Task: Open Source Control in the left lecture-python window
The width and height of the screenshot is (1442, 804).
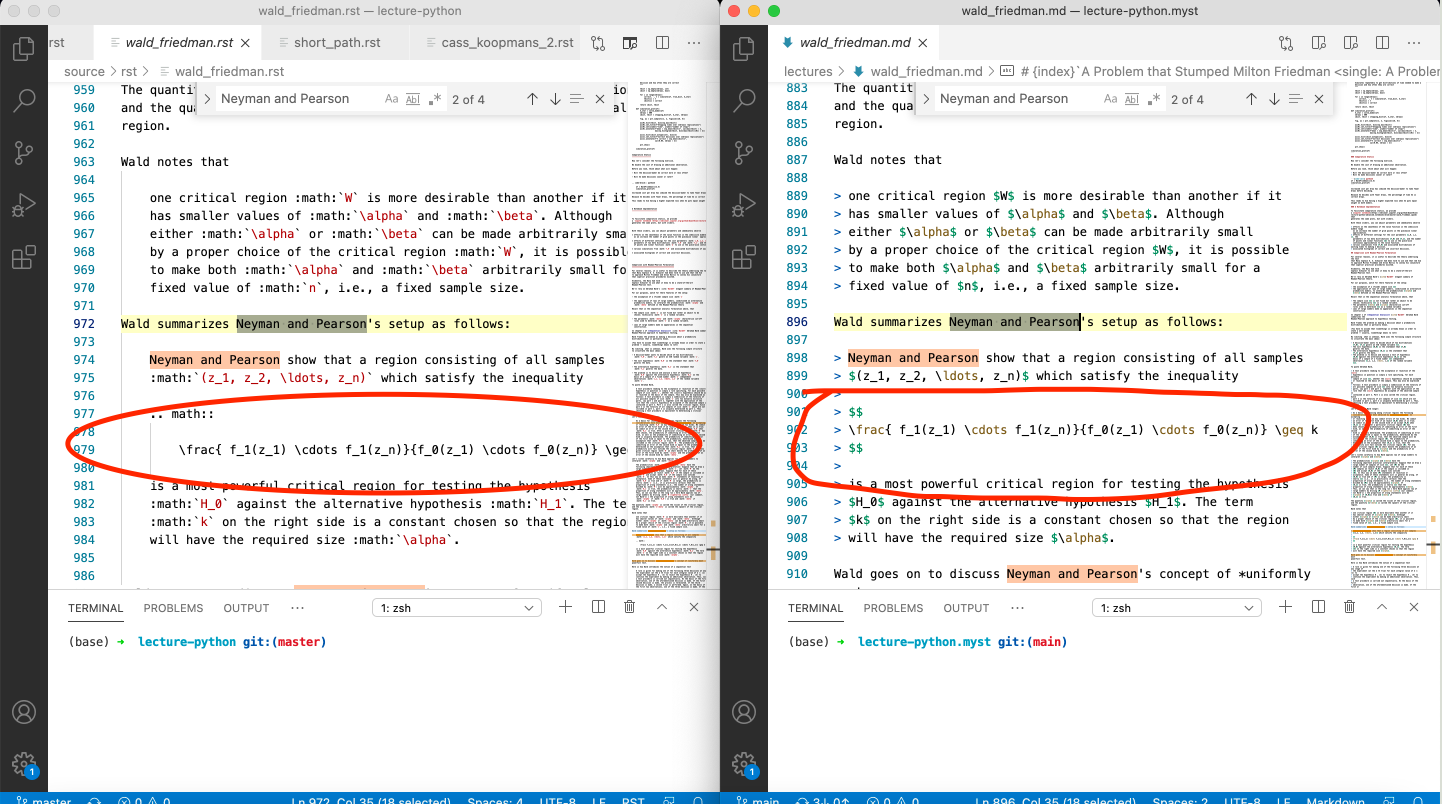Action: [x=24, y=153]
